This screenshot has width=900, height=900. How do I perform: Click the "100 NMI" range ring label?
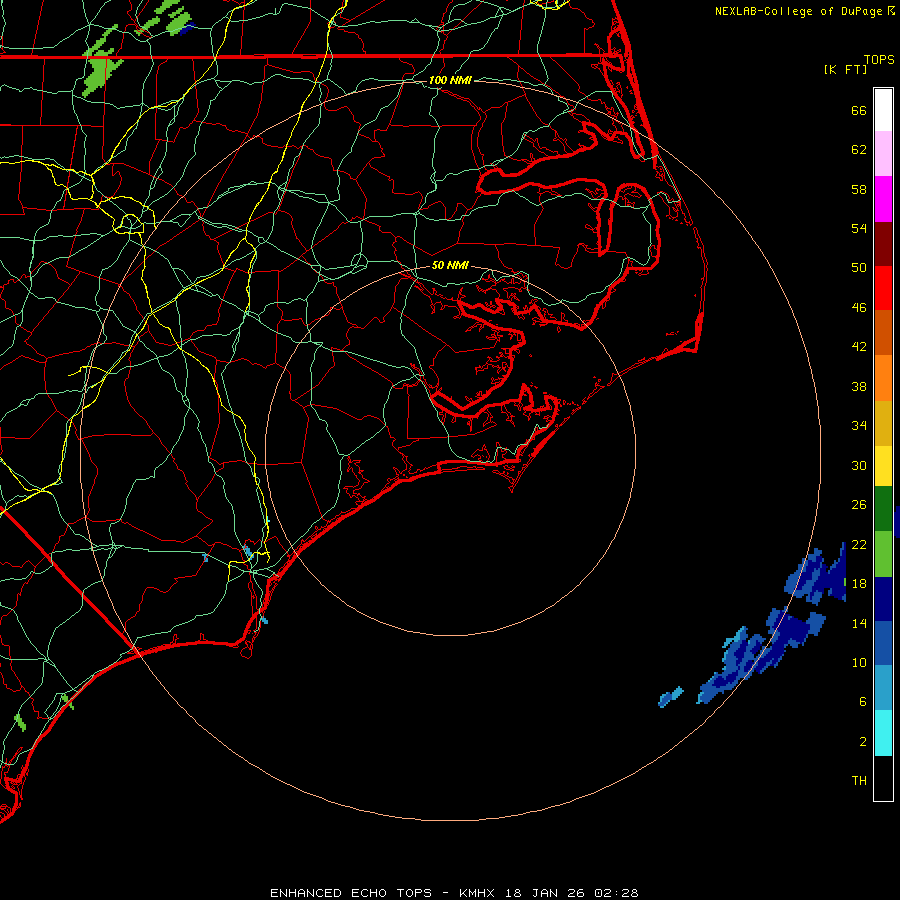[450, 80]
